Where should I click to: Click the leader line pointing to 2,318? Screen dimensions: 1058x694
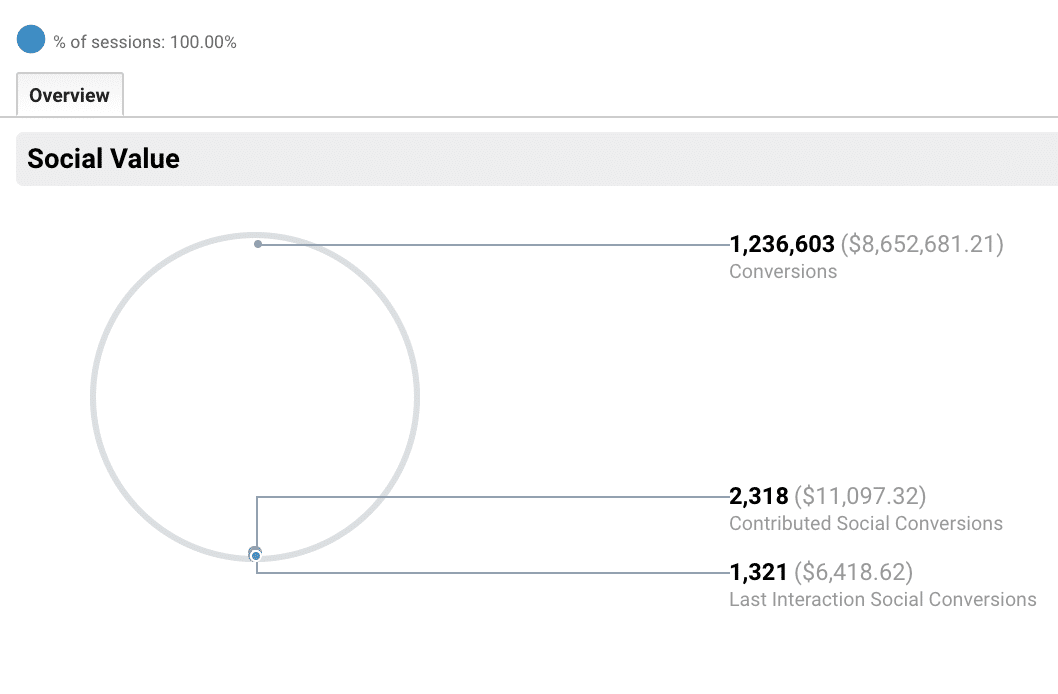500,496
